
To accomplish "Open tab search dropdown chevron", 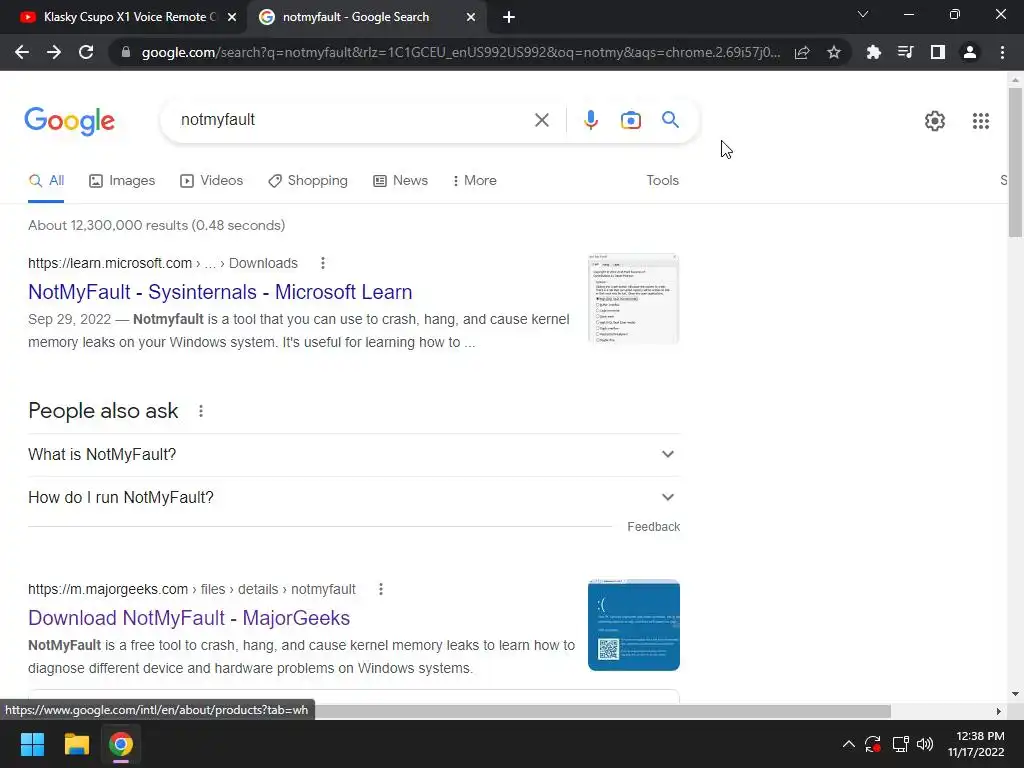I will tap(863, 14).
